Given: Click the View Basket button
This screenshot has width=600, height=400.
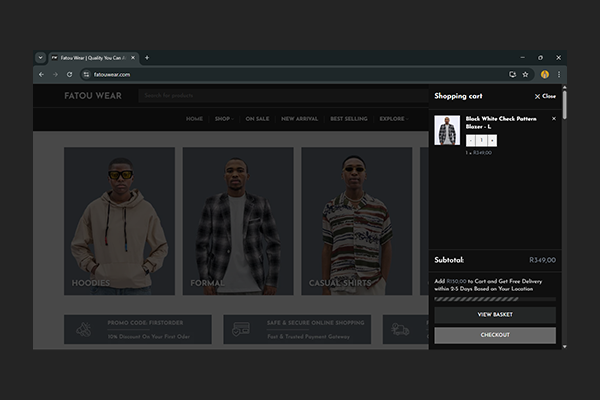Looking at the screenshot, I should [x=494, y=315].
